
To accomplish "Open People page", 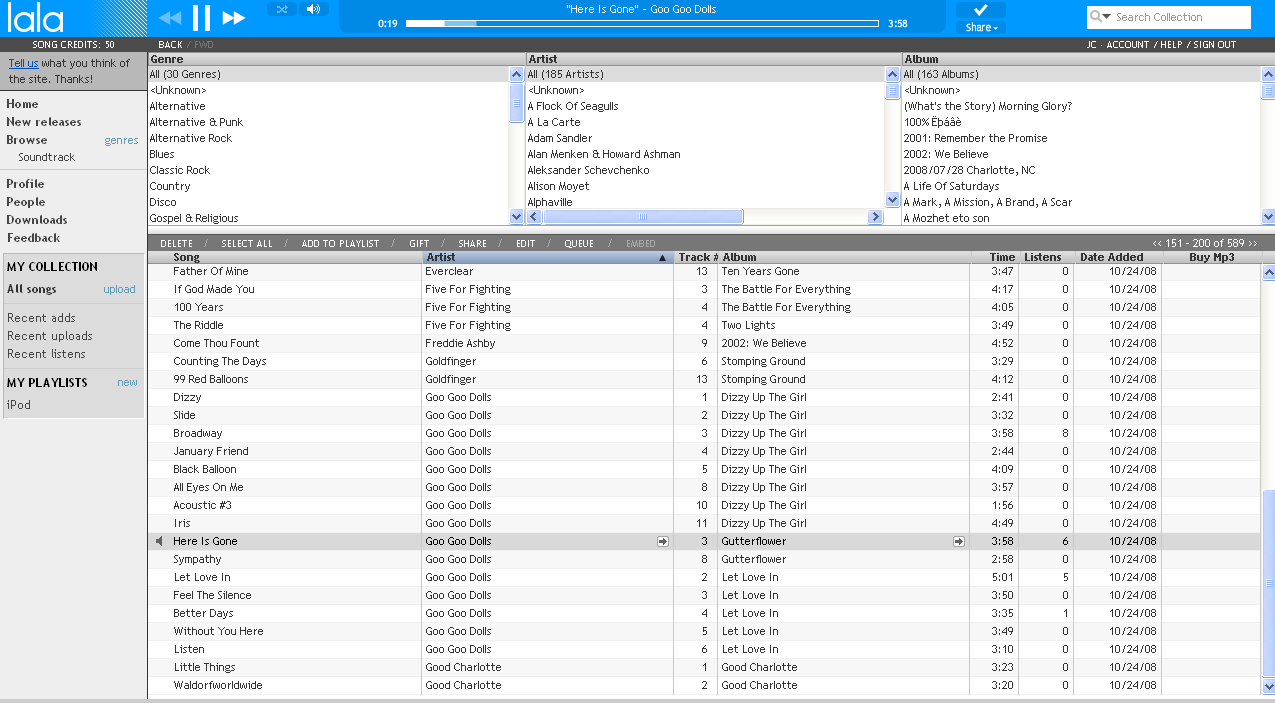I will point(26,202).
